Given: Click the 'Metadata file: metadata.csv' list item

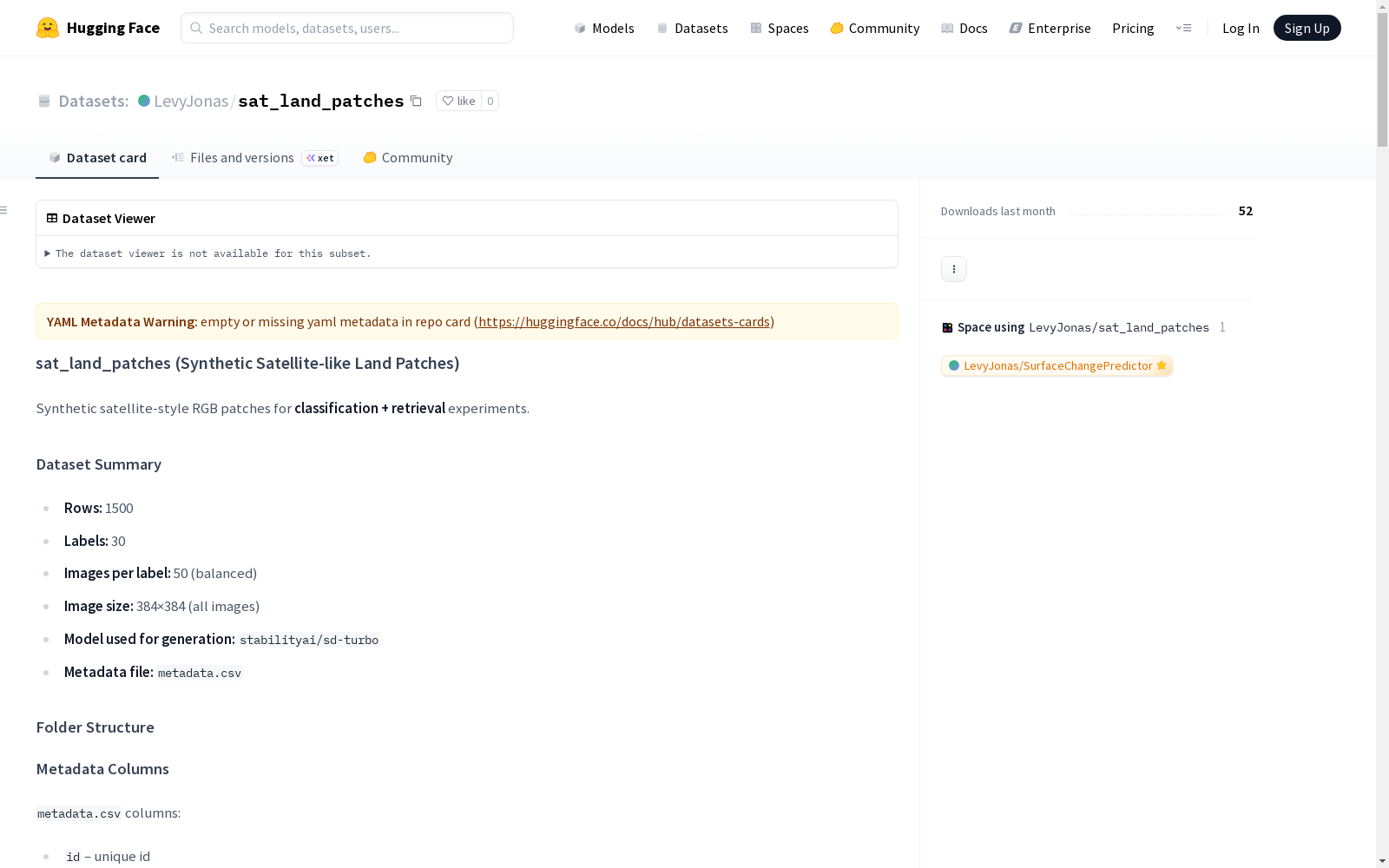Looking at the screenshot, I should (153, 672).
